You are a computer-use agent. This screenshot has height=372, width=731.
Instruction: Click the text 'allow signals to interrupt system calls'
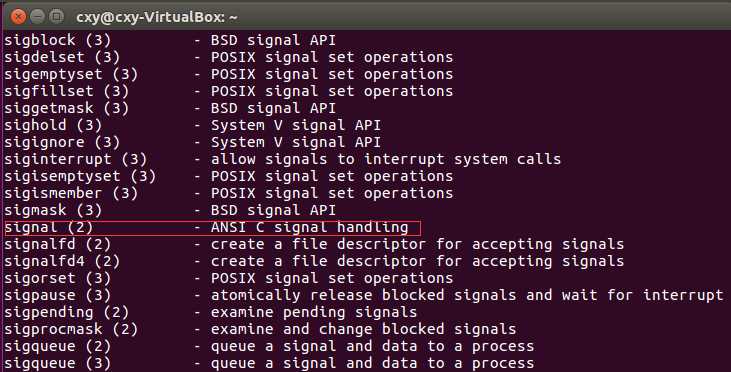coord(386,159)
